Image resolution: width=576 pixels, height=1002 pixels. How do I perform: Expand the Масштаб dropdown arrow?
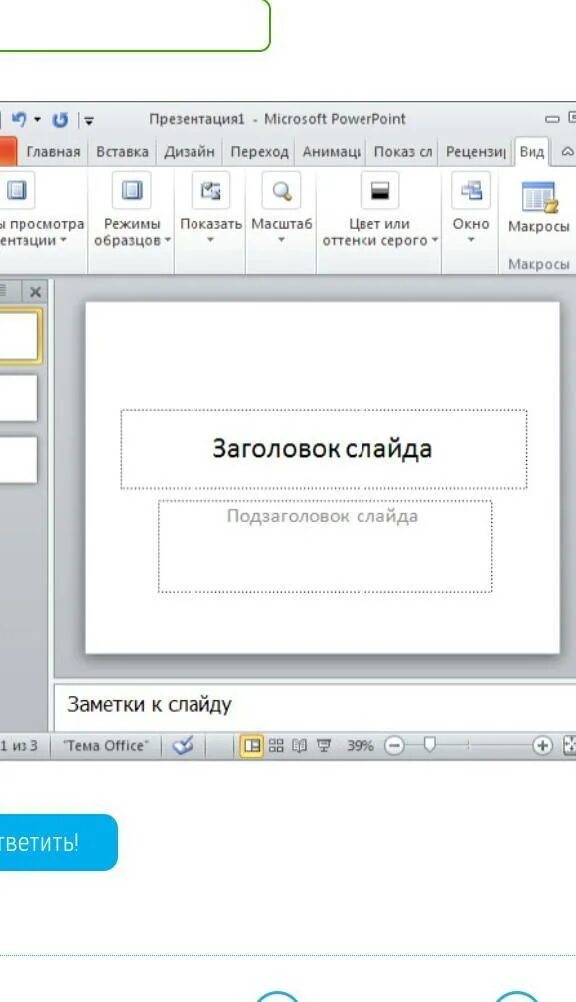pyautogui.click(x=281, y=240)
